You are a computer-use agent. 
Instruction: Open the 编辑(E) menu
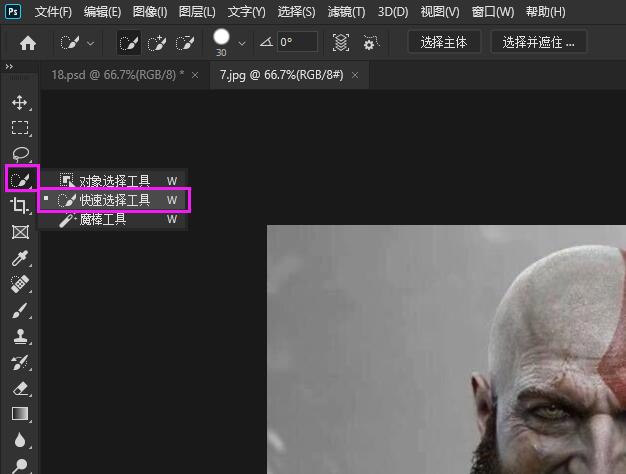pyautogui.click(x=102, y=12)
